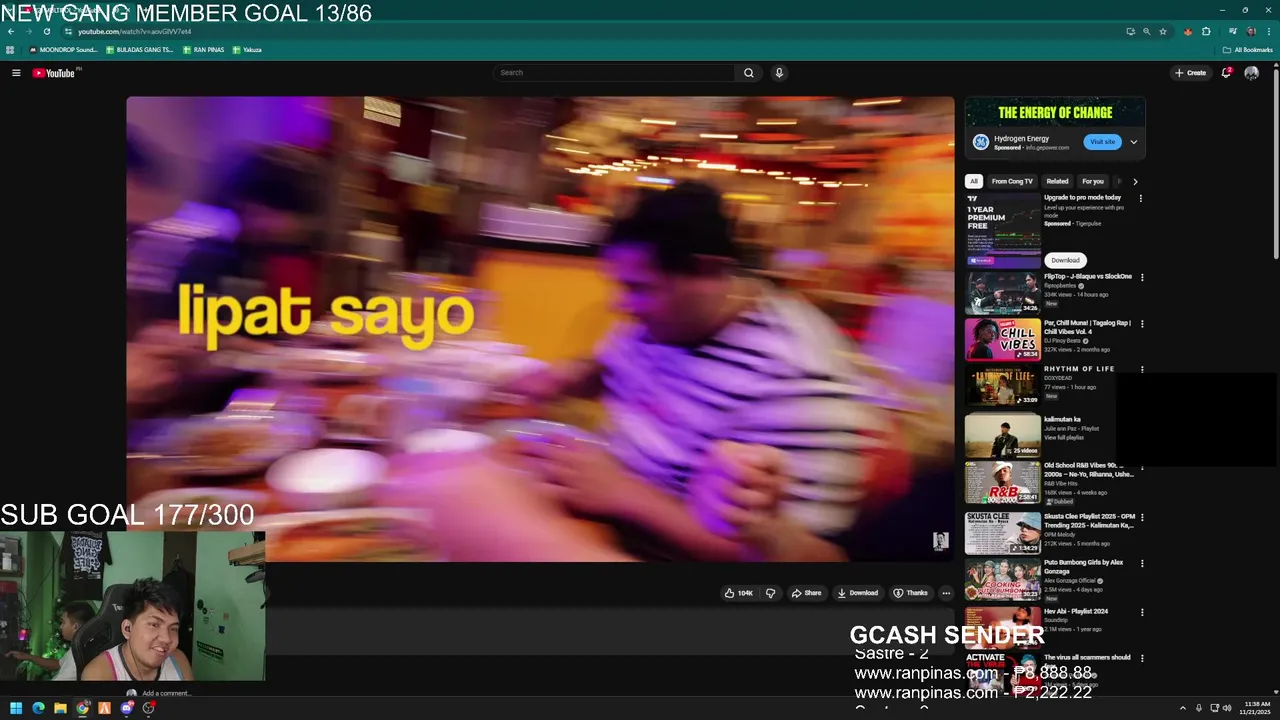
Task: Start voice search with the microphone icon
Action: point(779,73)
